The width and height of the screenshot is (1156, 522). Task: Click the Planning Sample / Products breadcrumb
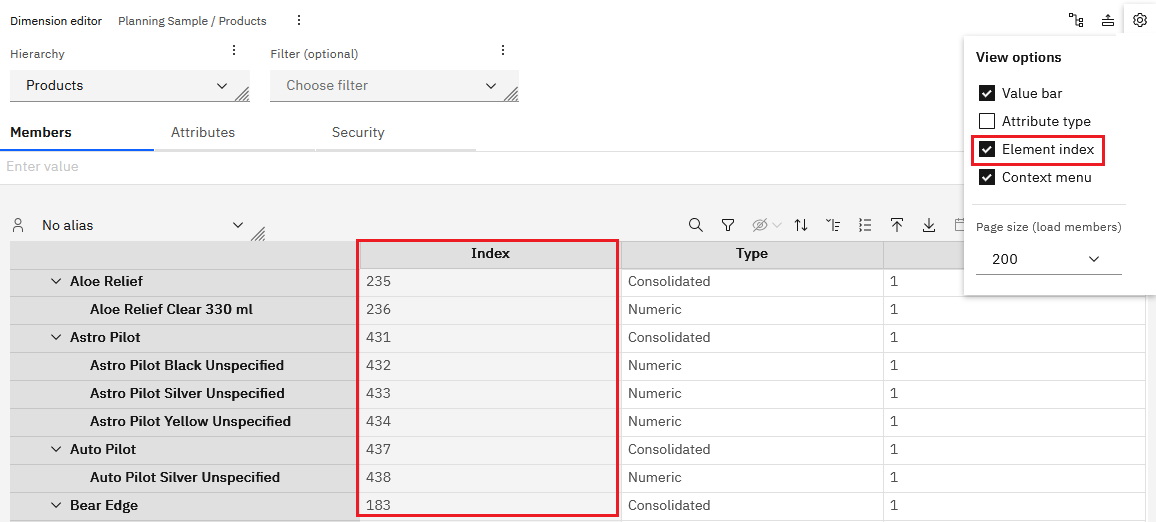192,21
